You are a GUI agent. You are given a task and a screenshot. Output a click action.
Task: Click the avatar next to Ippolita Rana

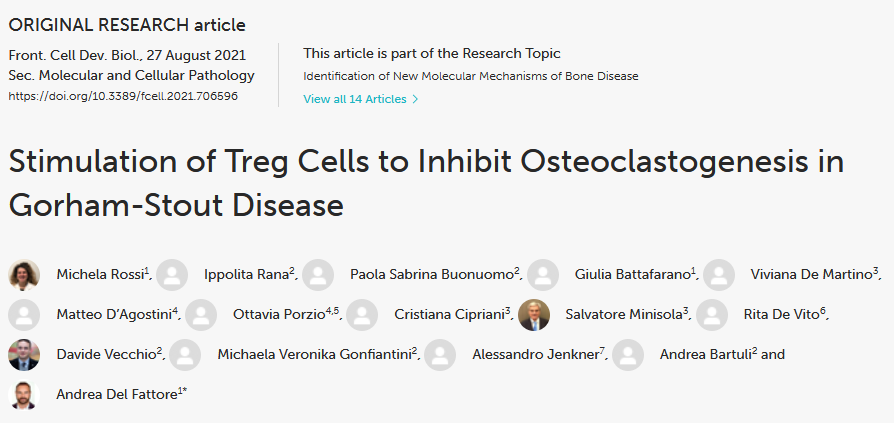tap(172, 275)
